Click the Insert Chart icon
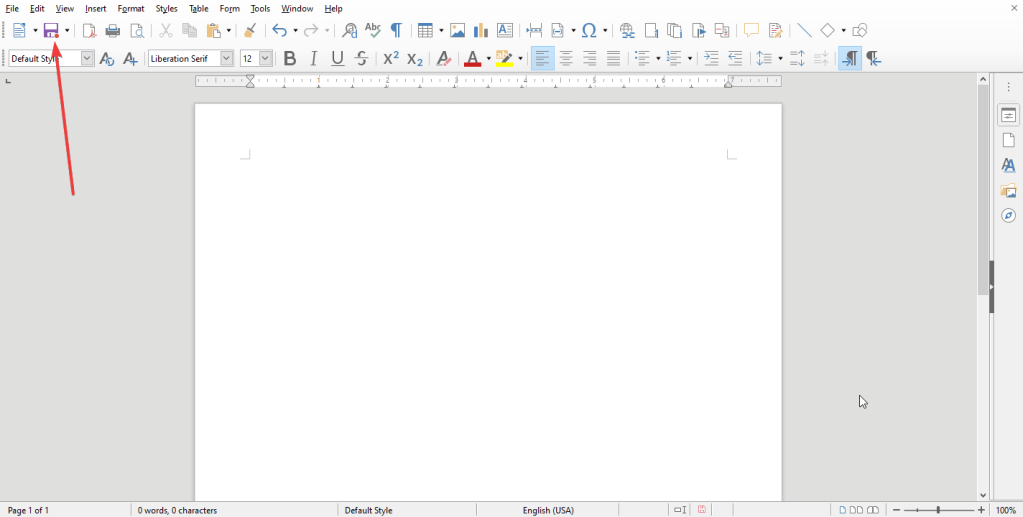This screenshot has height=517, width=1023. (481, 31)
